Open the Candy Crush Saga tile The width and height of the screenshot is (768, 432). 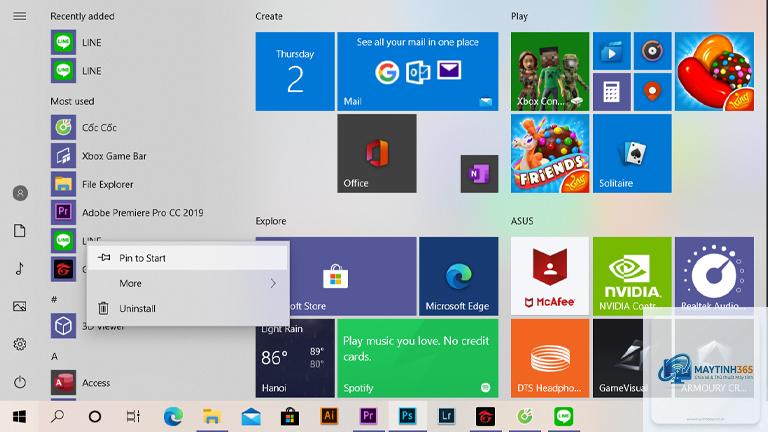point(715,72)
